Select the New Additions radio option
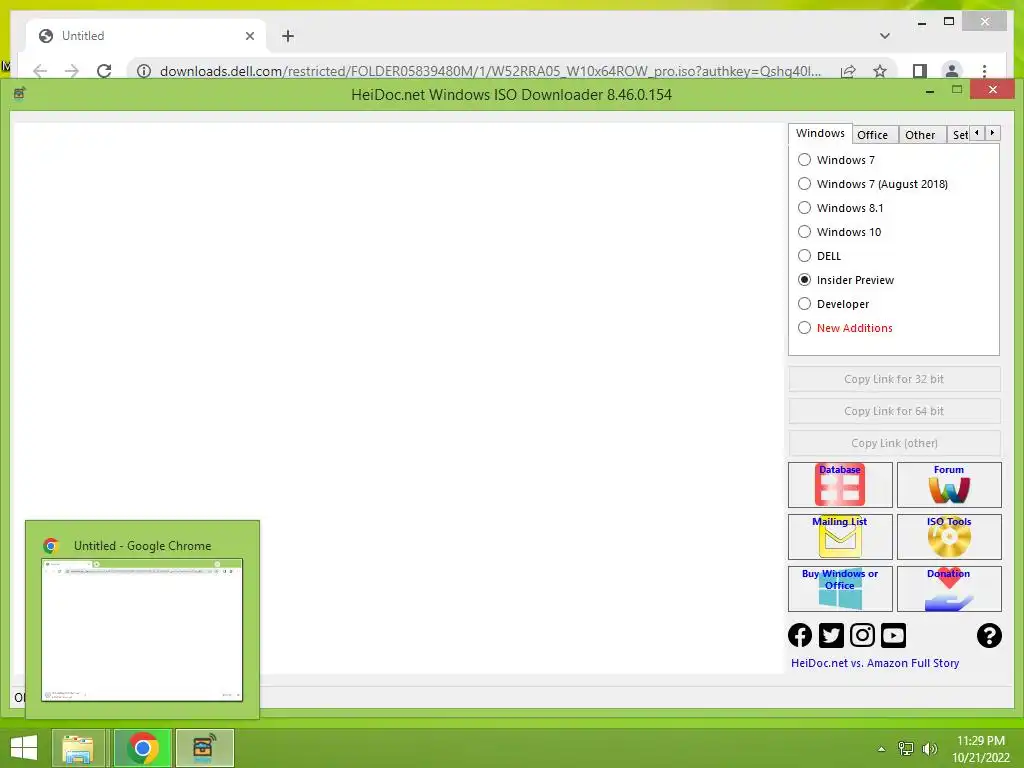 pyautogui.click(x=845, y=328)
